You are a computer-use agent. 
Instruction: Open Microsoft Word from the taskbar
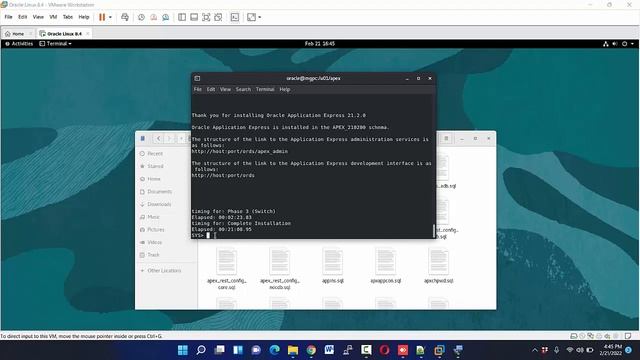tap(329, 350)
